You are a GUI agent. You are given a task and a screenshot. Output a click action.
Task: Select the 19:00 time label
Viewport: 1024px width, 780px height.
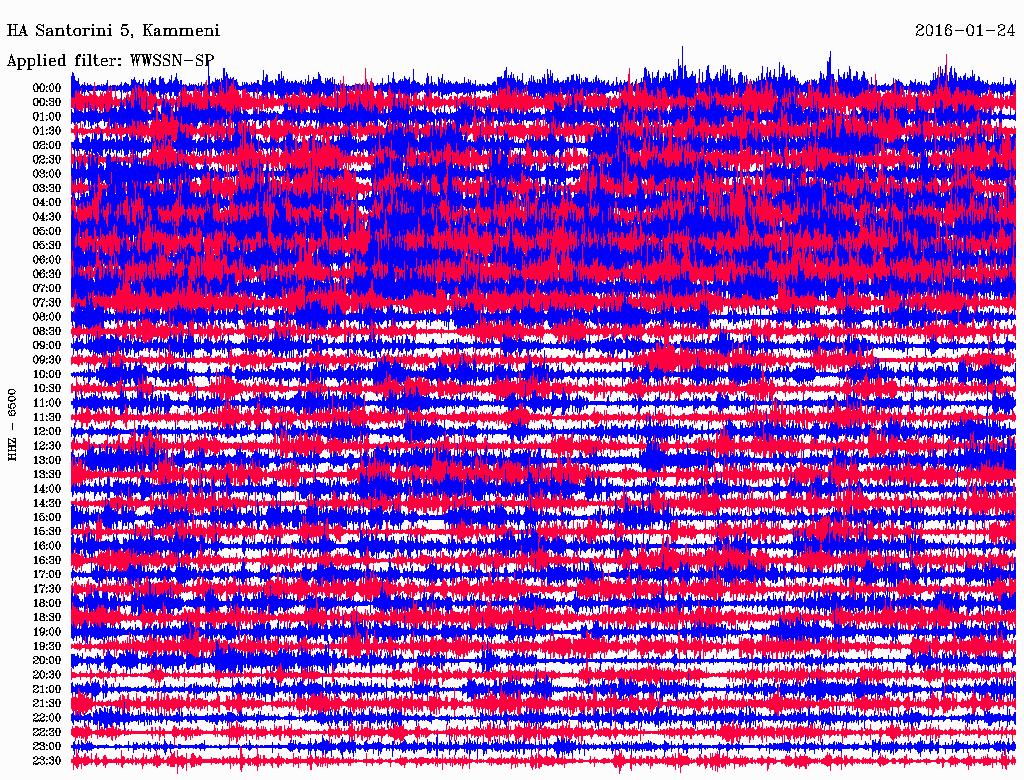[x=46, y=632]
